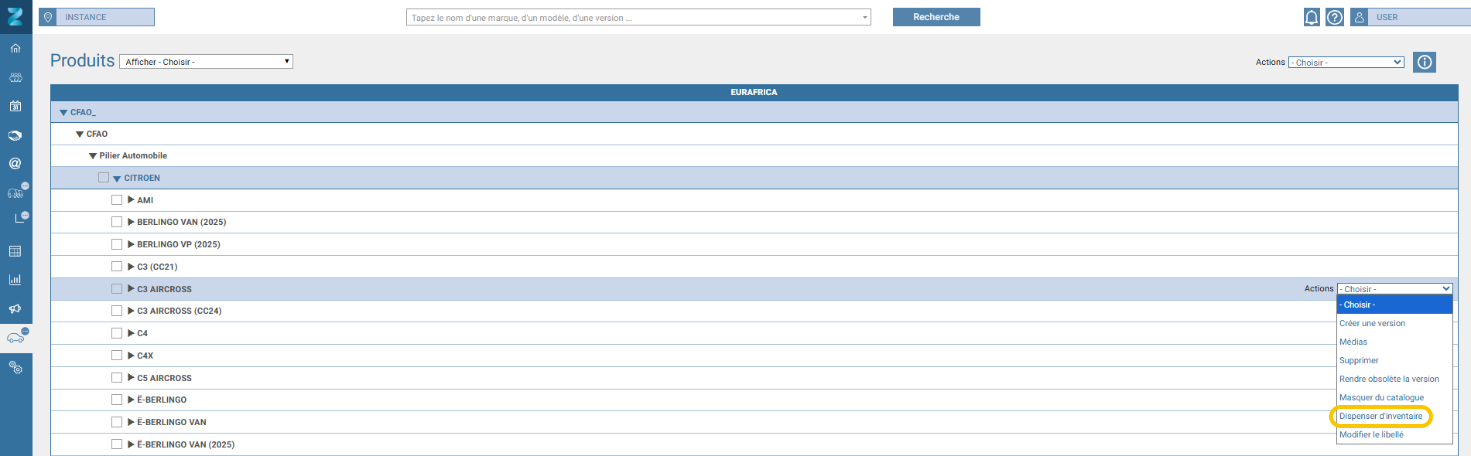Click the Recherche button
The width and height of the screenshot is (1471, 456).
click(x=936, y=17)
